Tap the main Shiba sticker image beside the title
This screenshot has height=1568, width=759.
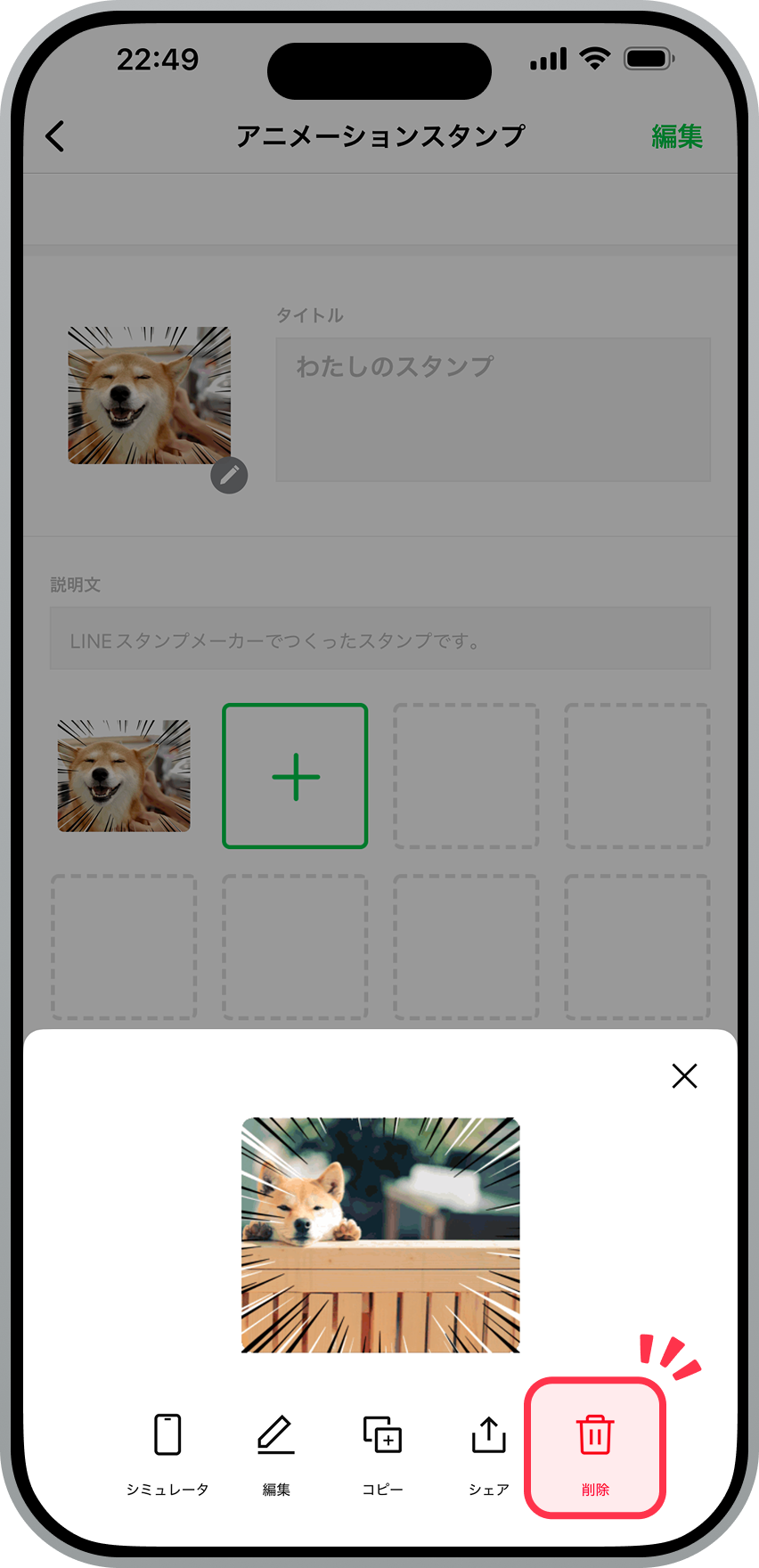pos(150,396)
